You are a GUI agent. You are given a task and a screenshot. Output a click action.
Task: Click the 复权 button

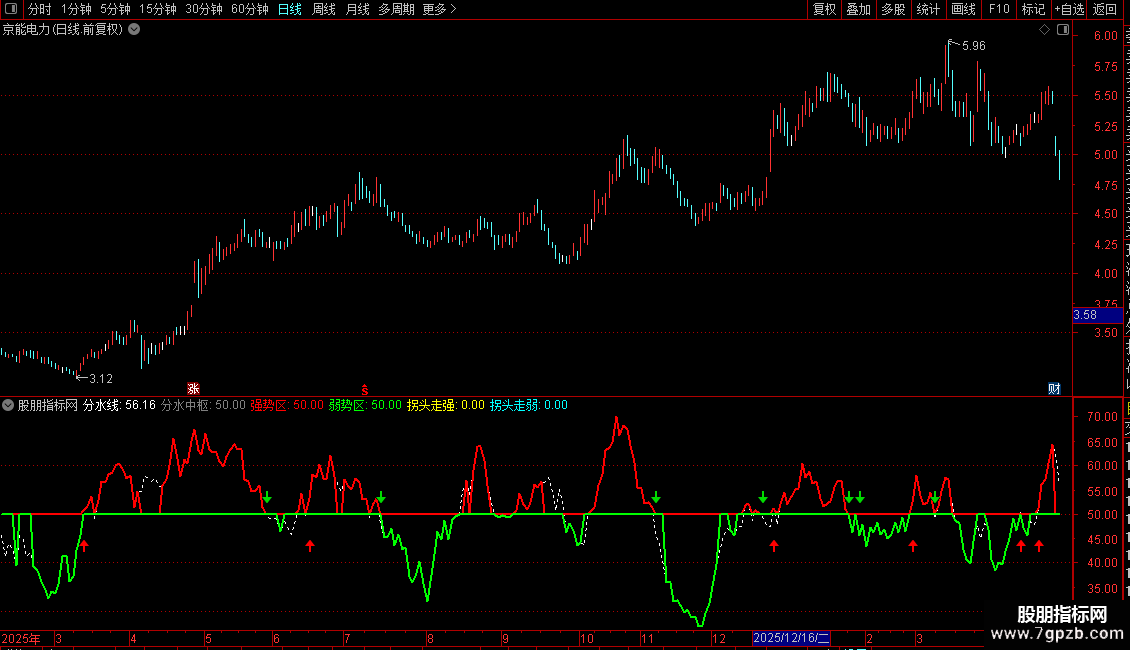(x=824, y=9)
